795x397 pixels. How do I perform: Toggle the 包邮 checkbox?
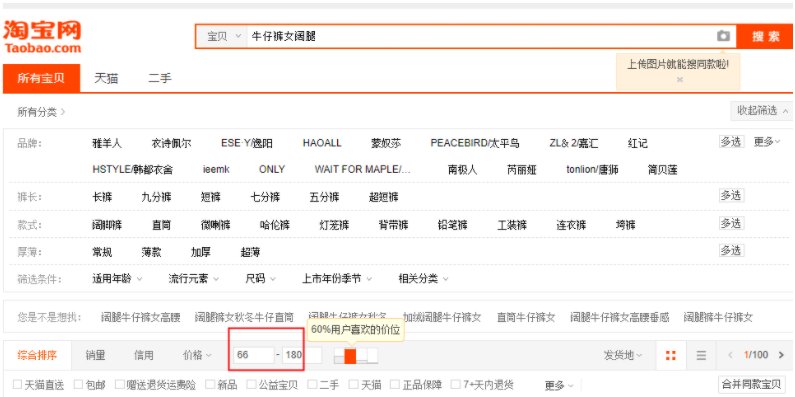pyautogui.click(x=78, y=385)
